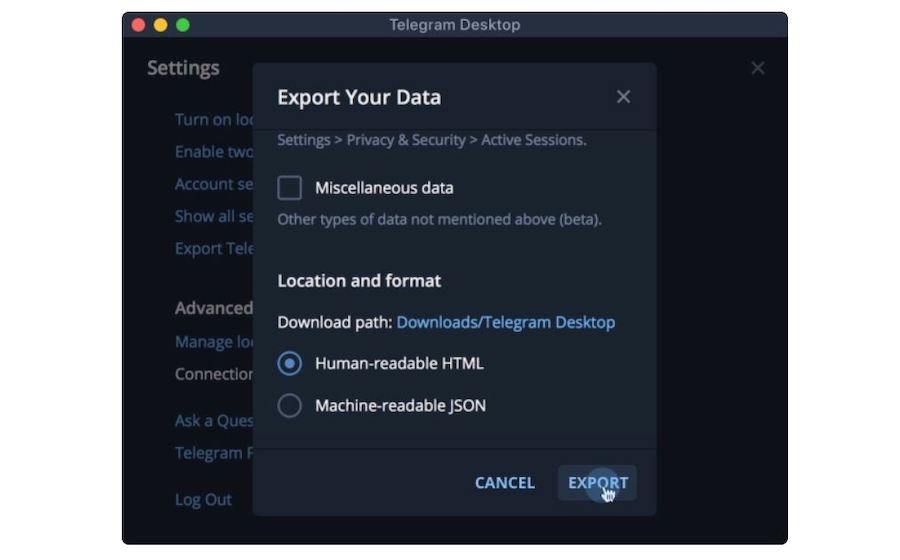Click Log Out in Settings

click(203, 500)
